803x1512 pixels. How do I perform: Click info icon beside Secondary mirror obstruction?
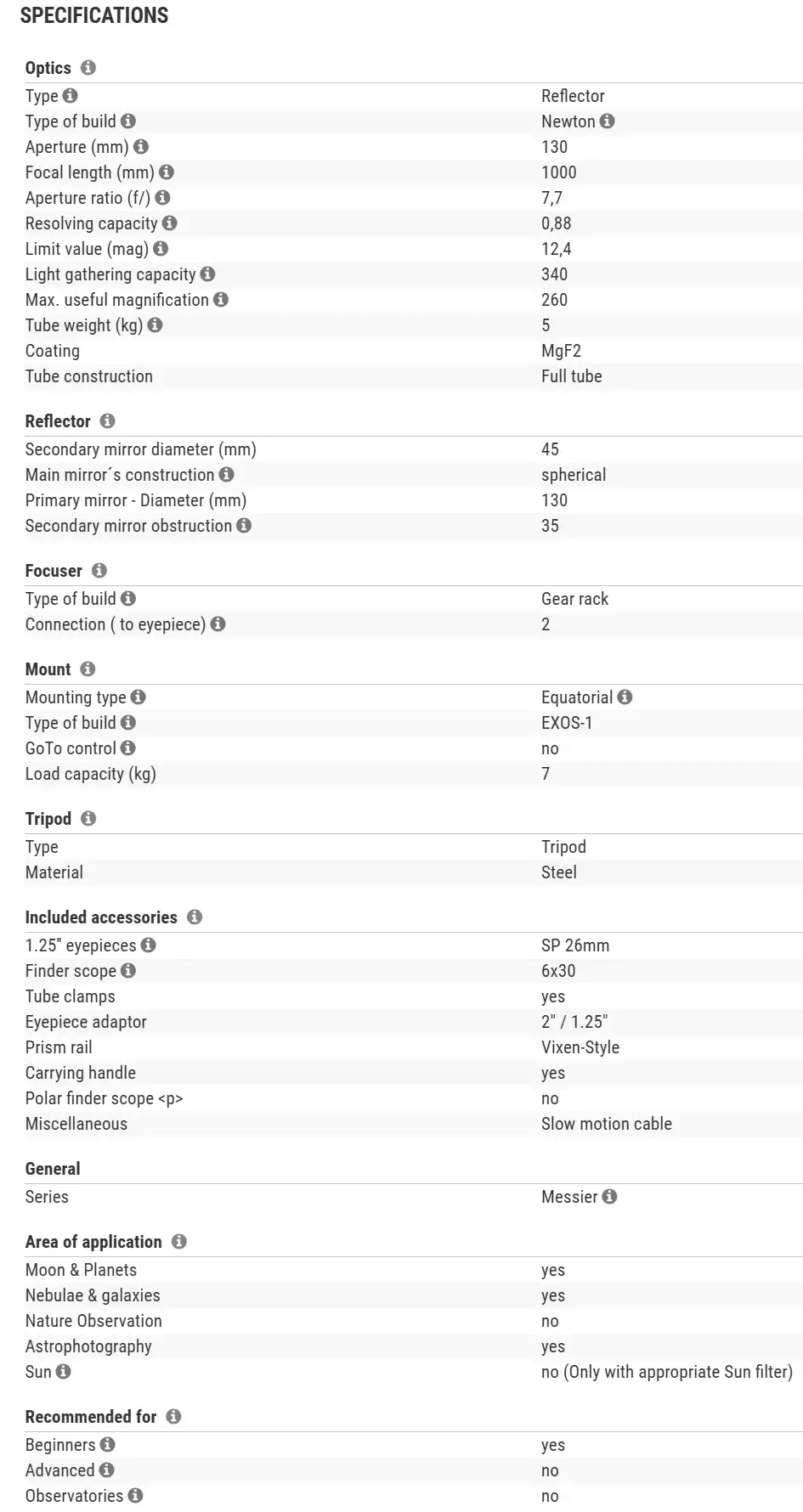(244, 526)
